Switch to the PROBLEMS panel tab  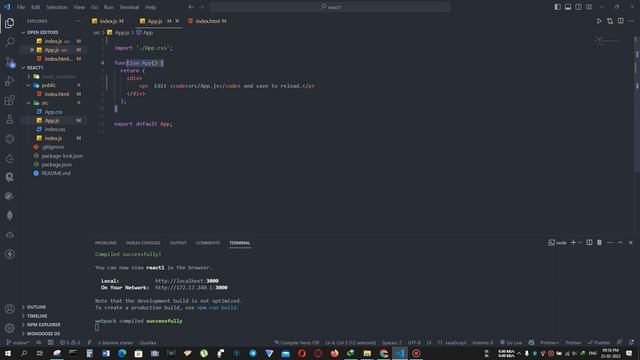pyautogui.click(x=106, y=243)
